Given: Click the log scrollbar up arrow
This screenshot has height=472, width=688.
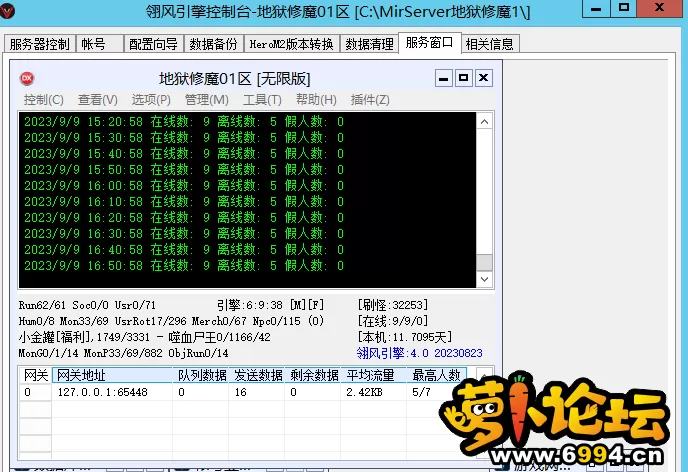Looking at the screenshot, I should tap(484, 122).
